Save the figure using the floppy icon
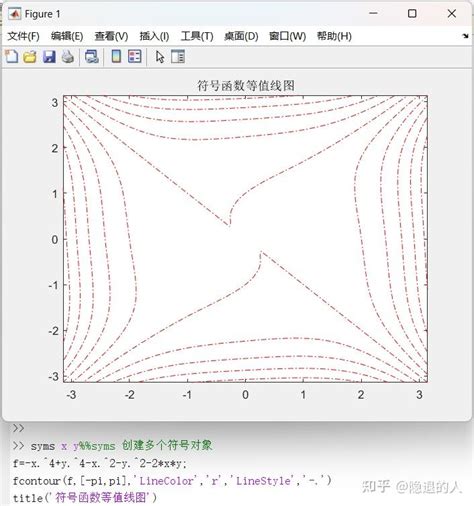This screenshot has height=506, width=474. pos(49,57)
